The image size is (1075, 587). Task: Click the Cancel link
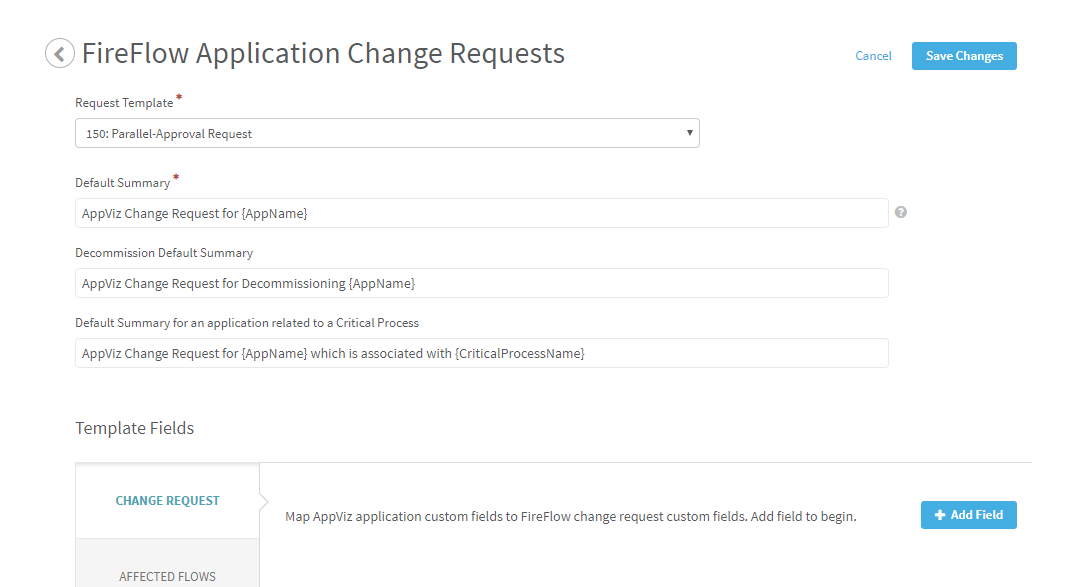[x=873, y=56]
